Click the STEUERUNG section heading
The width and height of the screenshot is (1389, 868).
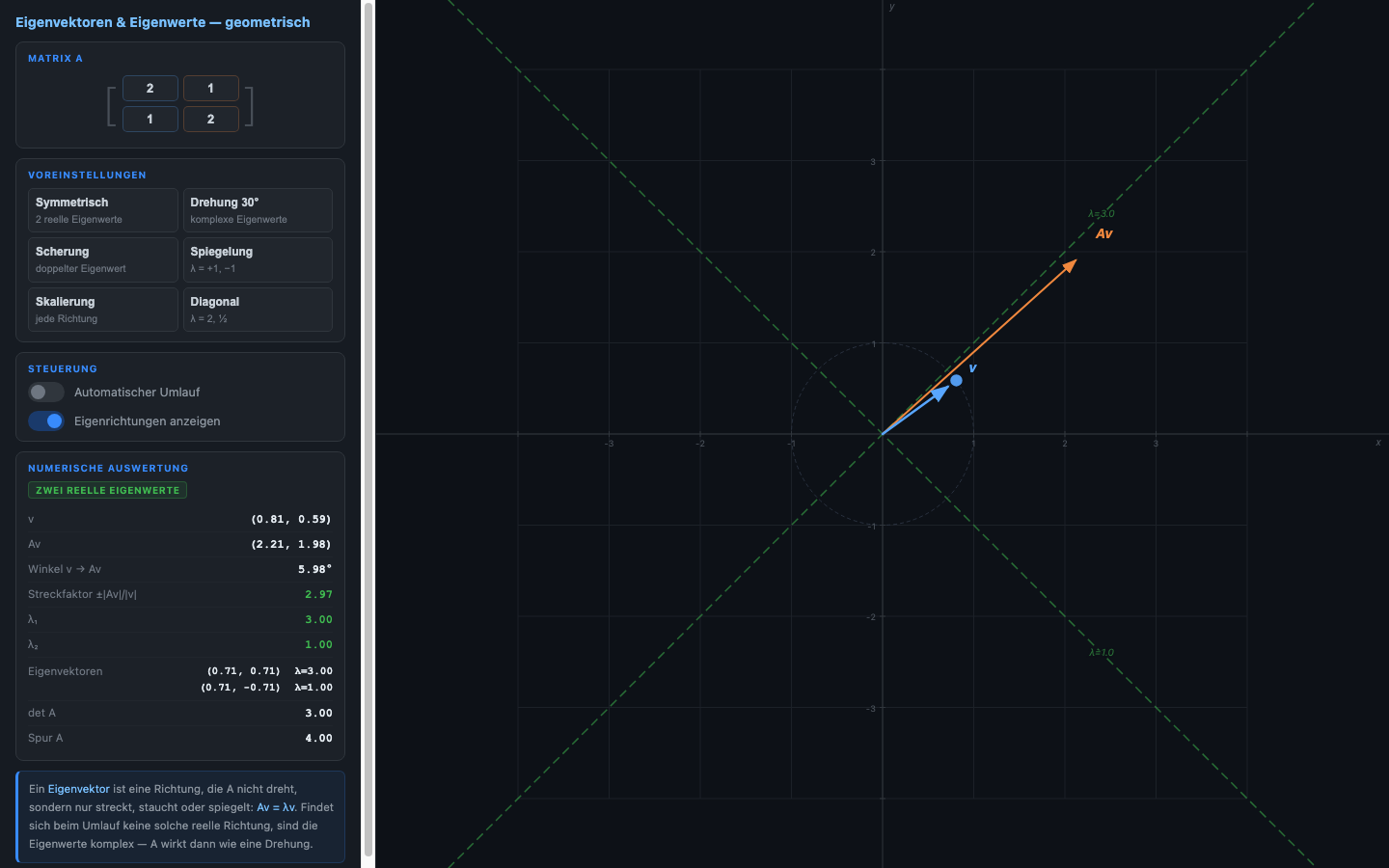pos(63,369)
